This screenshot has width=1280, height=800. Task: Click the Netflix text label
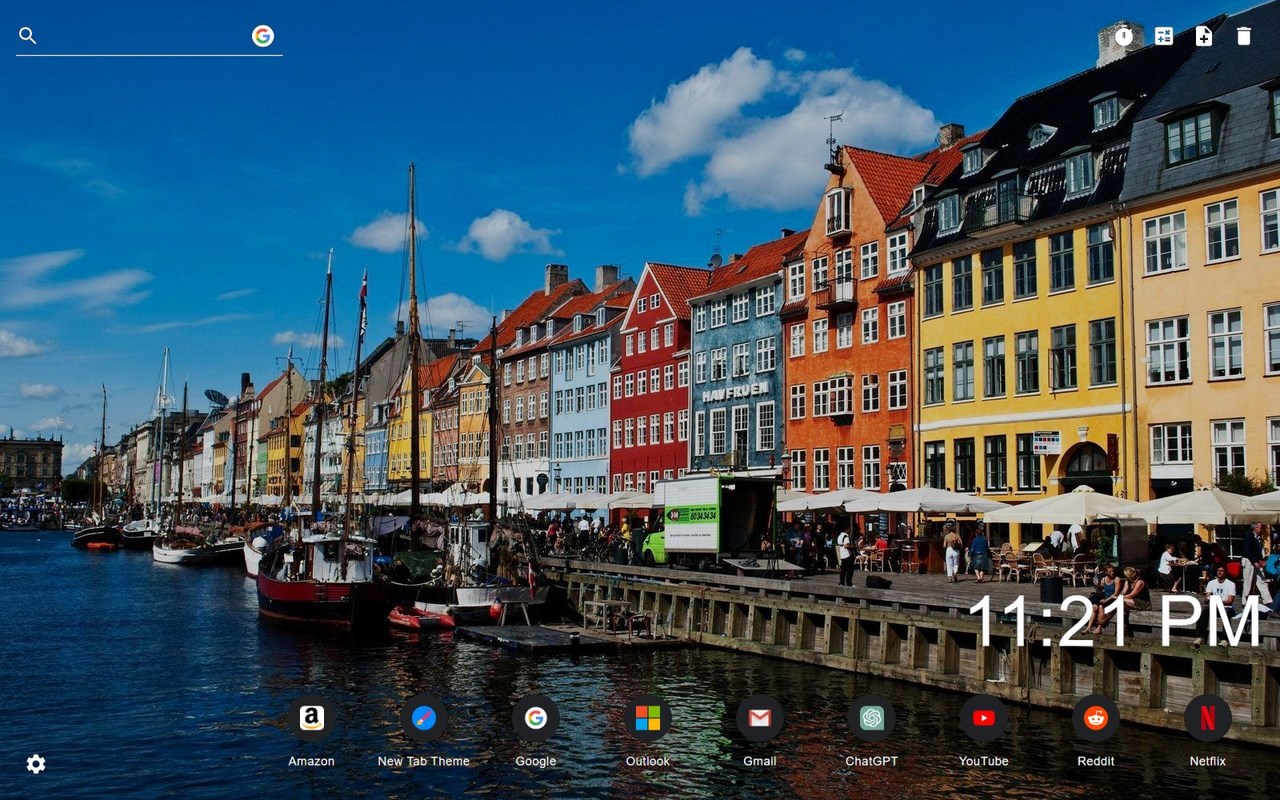1208,761
